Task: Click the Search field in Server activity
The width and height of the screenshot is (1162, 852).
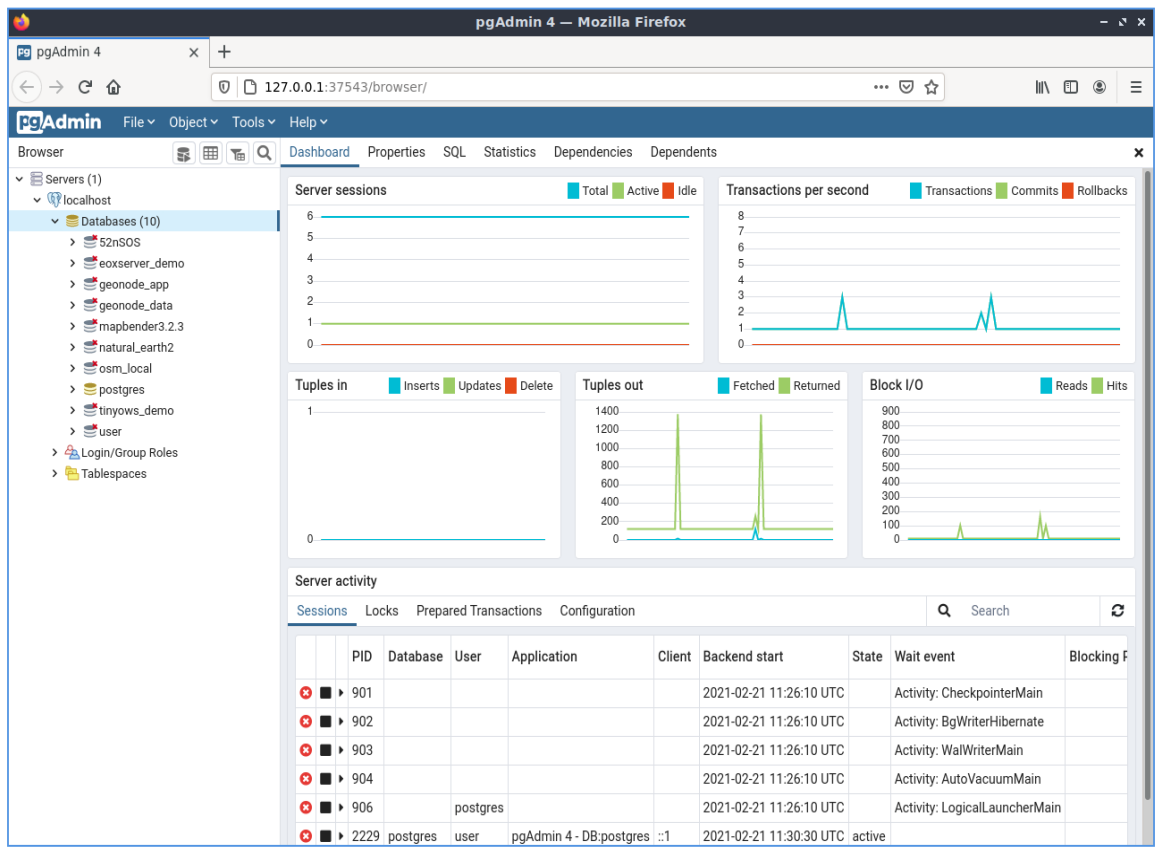Action: (x=1030, y=611)
